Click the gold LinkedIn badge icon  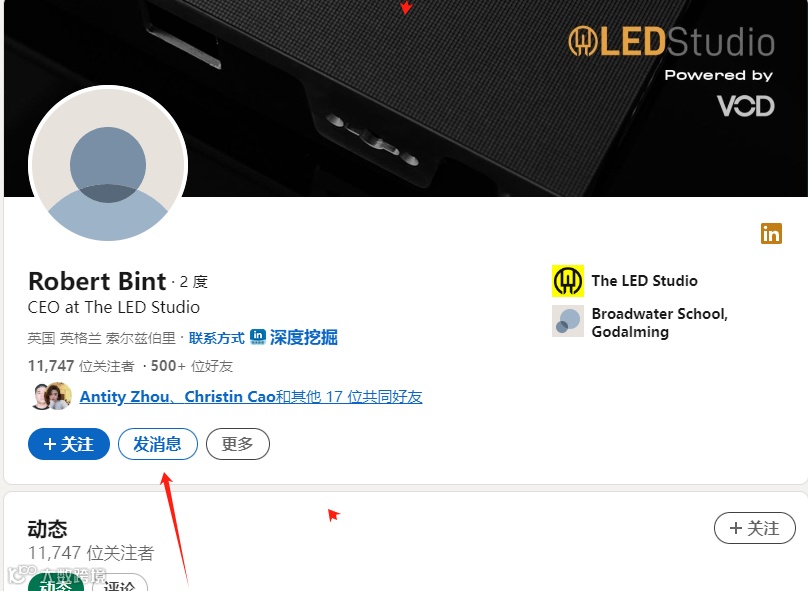(x=771, y=233)
